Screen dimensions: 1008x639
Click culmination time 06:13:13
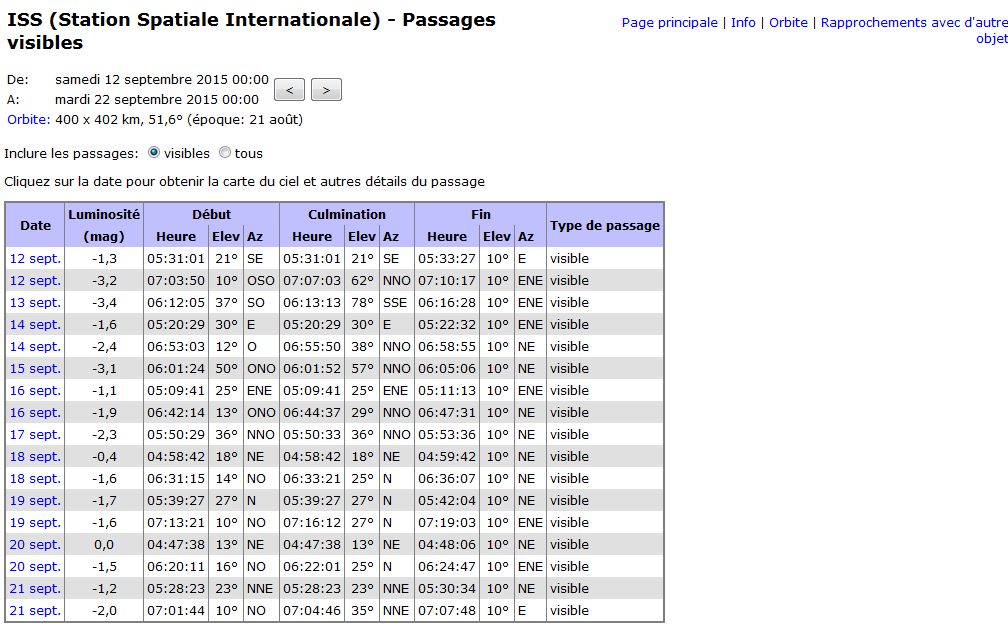pos(312,302)
